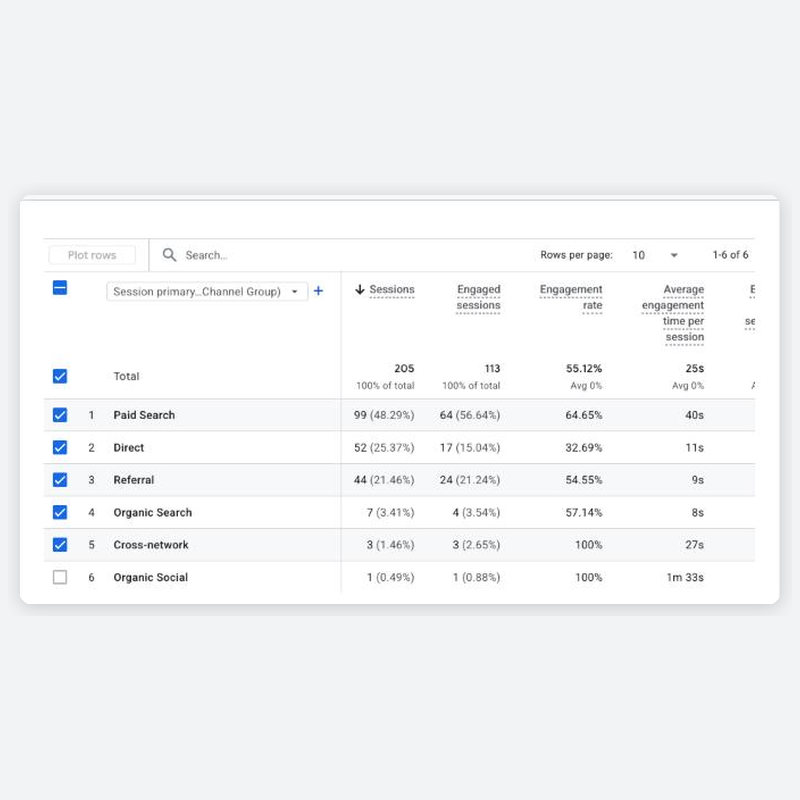Toggle the select-all header checkbox
The width and height of the screenshot is (800, 800).
point(60,288)
